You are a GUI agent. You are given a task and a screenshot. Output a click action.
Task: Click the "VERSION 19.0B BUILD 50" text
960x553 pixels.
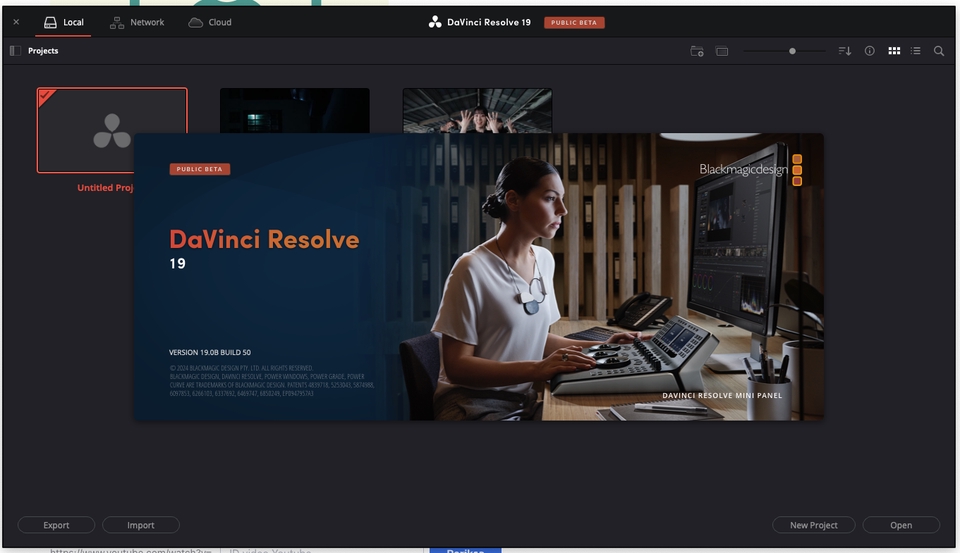[x=209, y=352]
